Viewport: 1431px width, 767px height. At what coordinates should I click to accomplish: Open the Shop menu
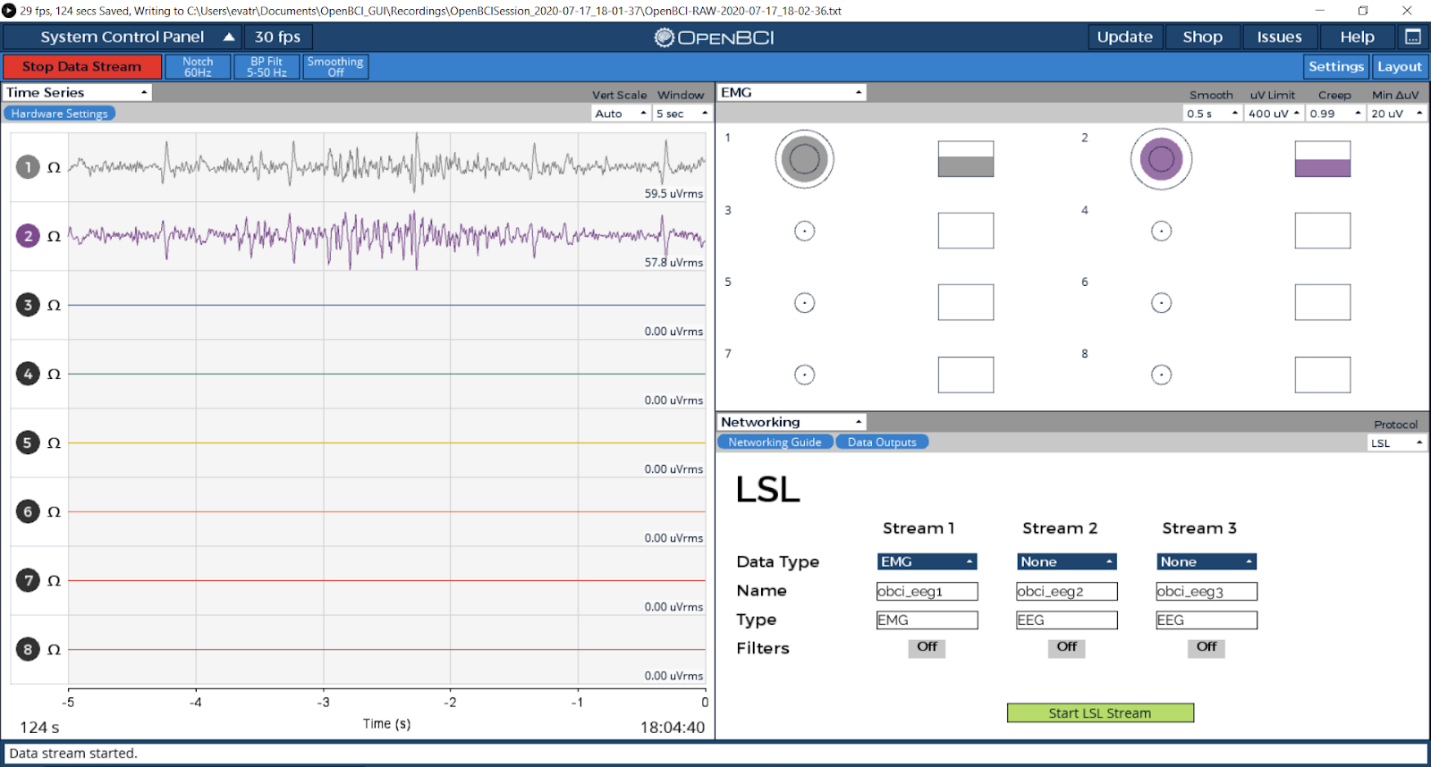[1203, 37]
